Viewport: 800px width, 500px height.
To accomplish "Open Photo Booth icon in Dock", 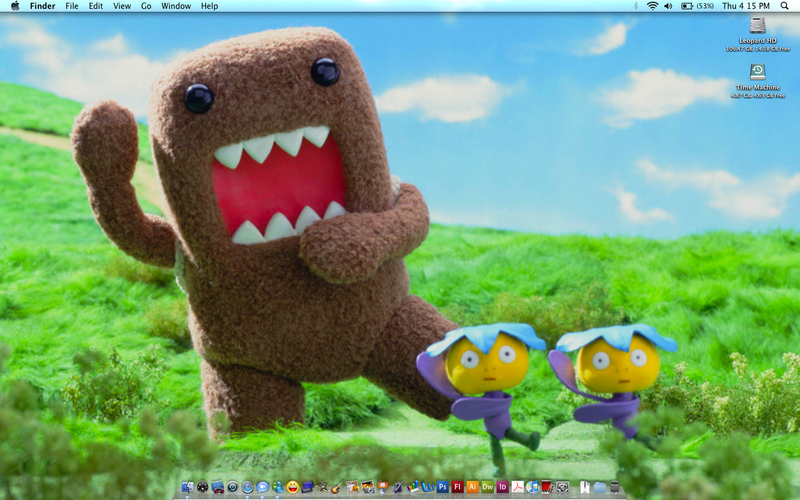I will [x=367, y=487].
